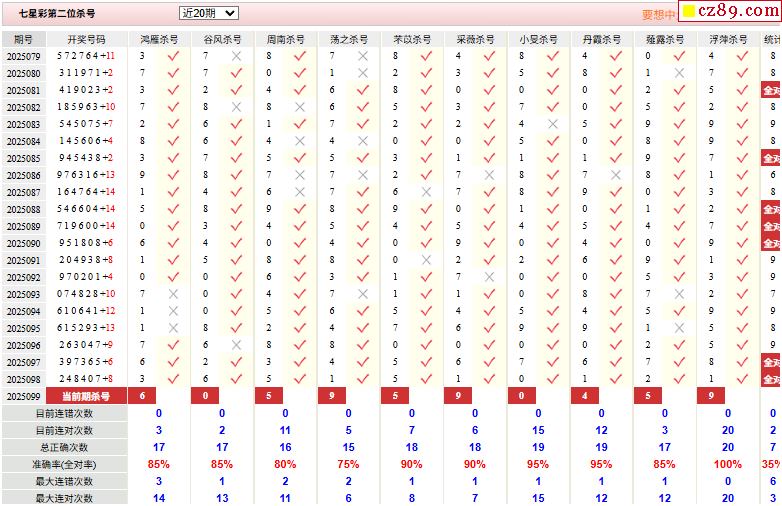Click the red box 9 under 荡之杀号
Image resolution: width=782 pixels, height=506 pixels.
pyautogui.click(x=332, y=396)
